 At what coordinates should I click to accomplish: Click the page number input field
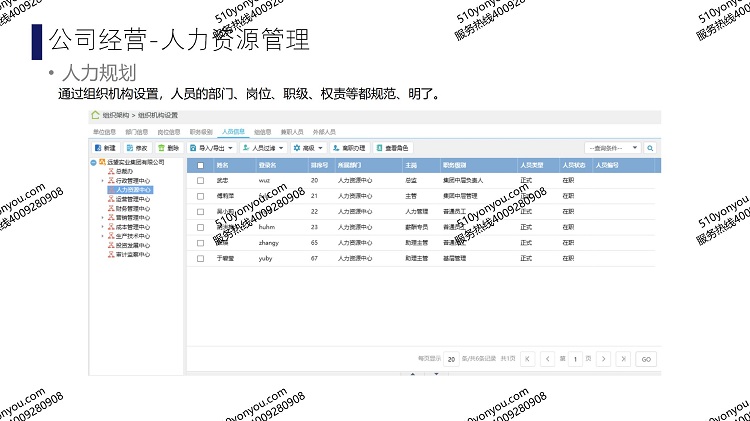(575, 358)
